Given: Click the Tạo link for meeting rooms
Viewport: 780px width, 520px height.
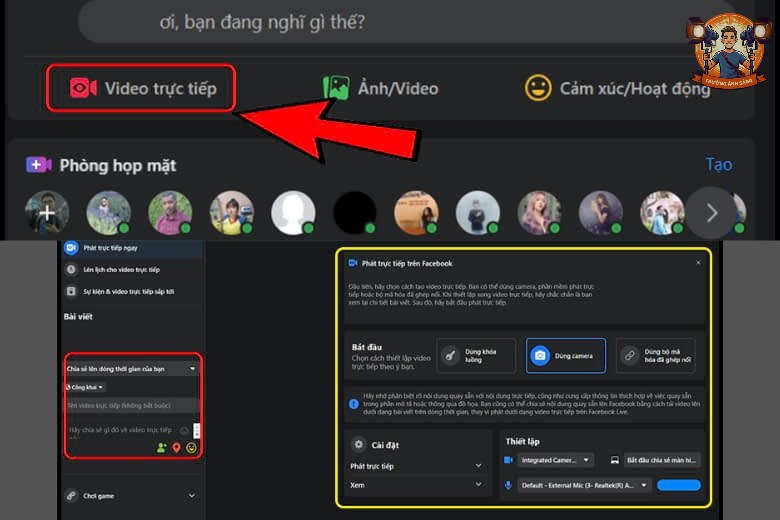Looking at the screenshot, I should (719, 165).
